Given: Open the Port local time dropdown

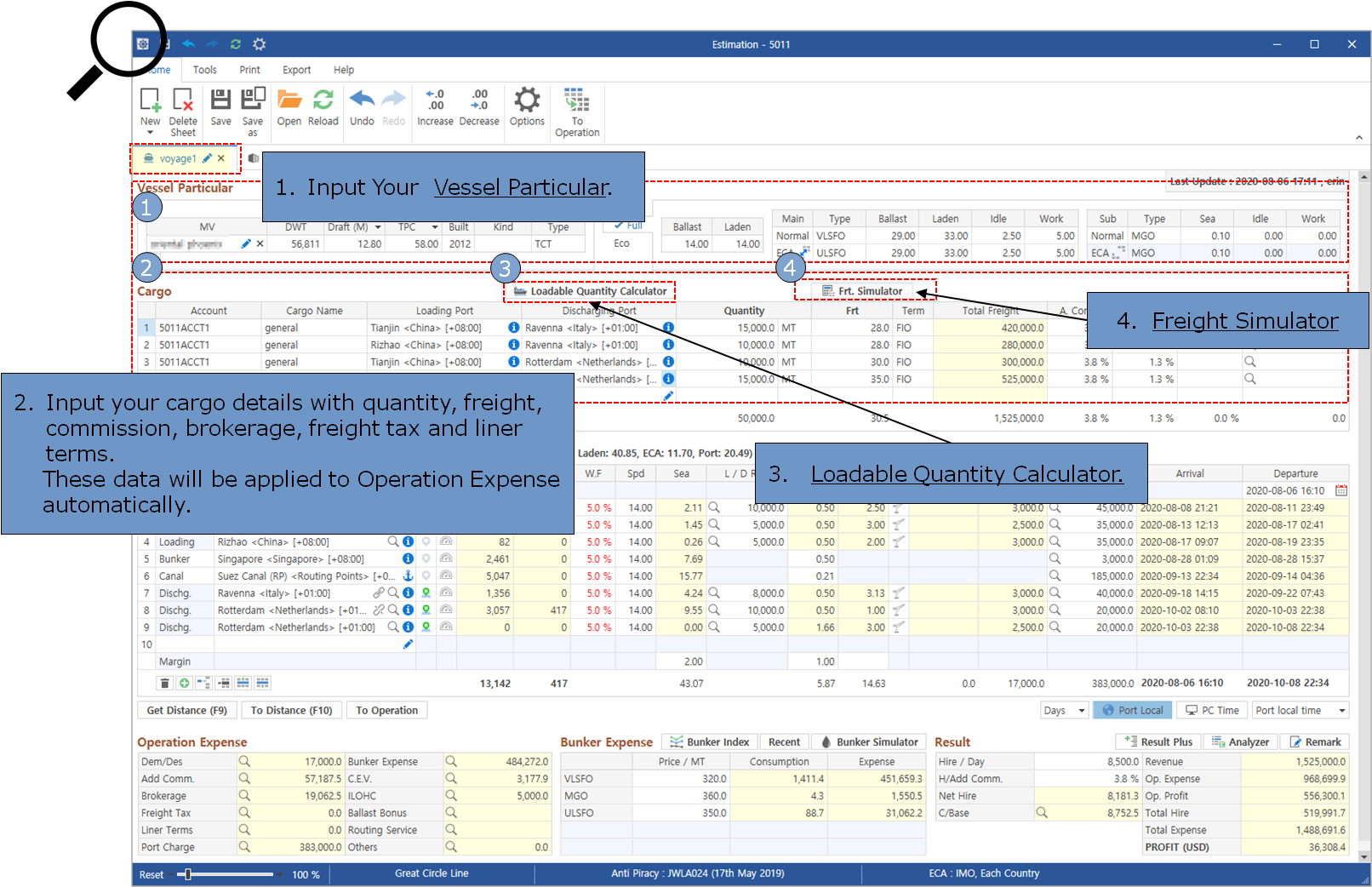Looking at the screenshot, I should coord(1342,711).
